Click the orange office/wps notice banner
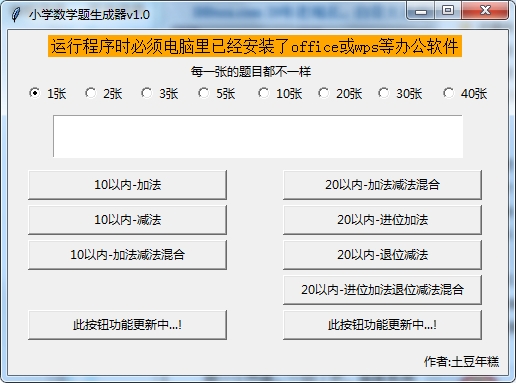The height and width of the screenshot is (383, 516). [255, 46]
